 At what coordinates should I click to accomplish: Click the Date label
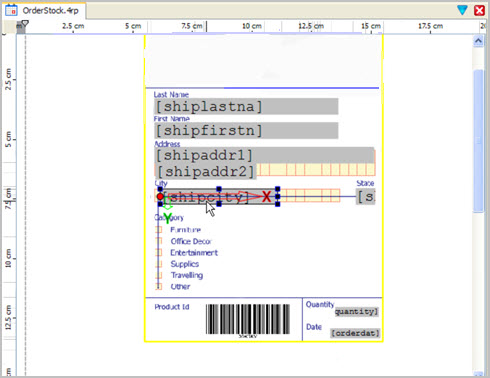coord(314,327)
